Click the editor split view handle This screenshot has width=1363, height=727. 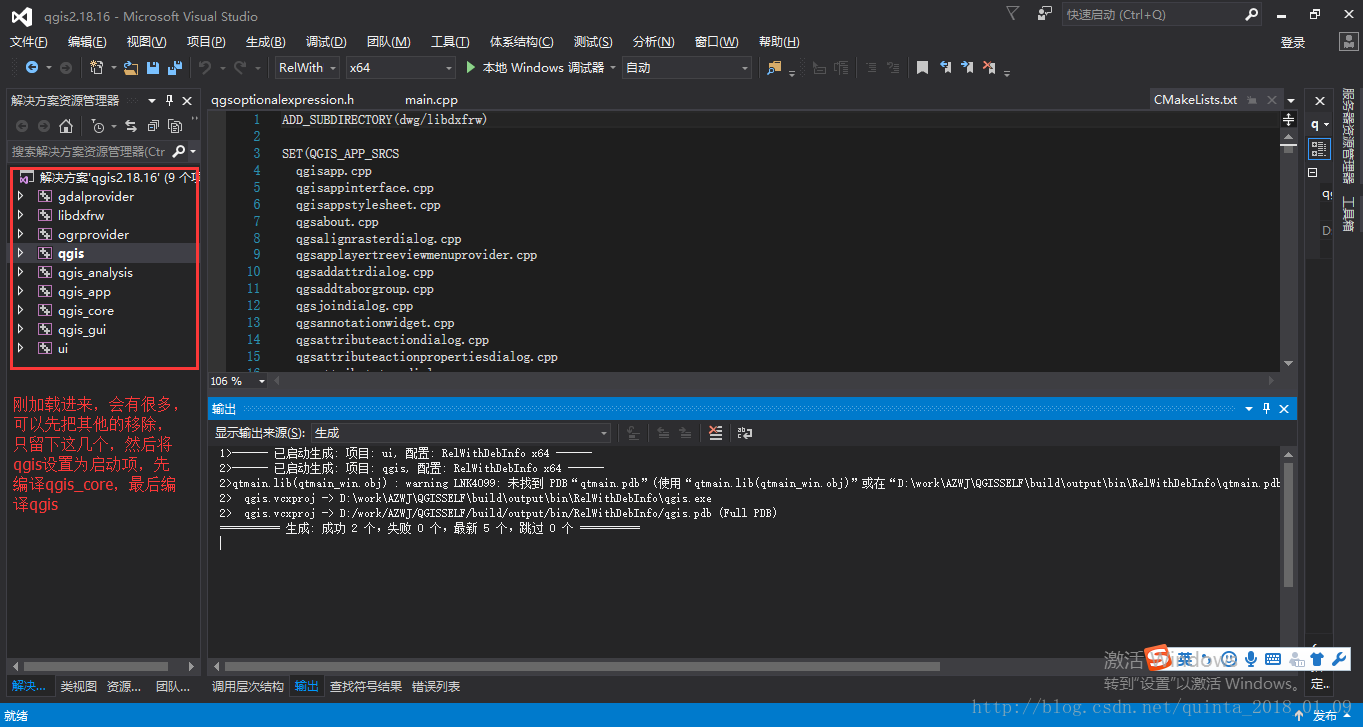pos(1289,119)
